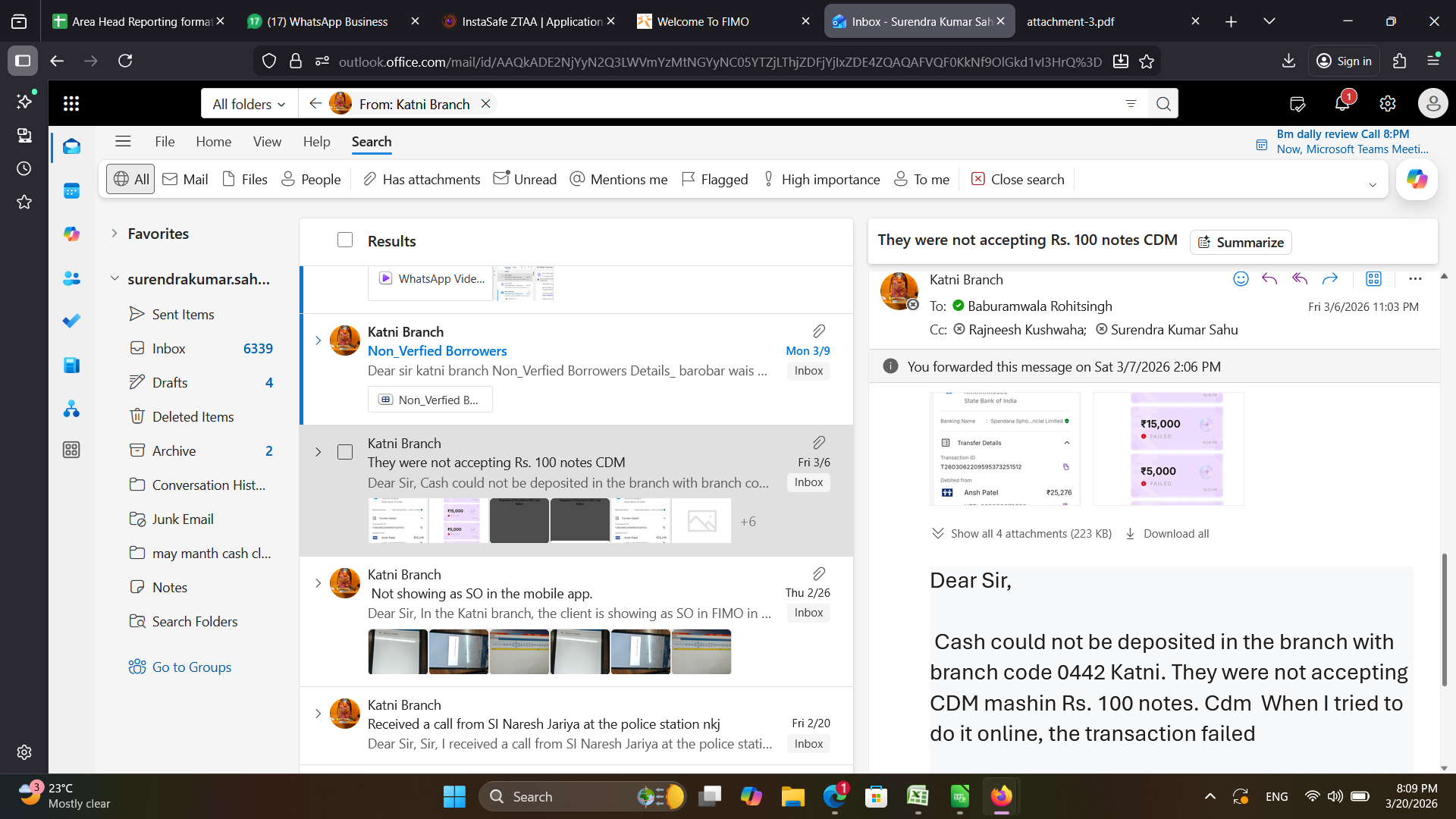Click the Forward arrow in message header
The width and height of the screenshot is (1456, 819).
click(x=1330, y=279)
